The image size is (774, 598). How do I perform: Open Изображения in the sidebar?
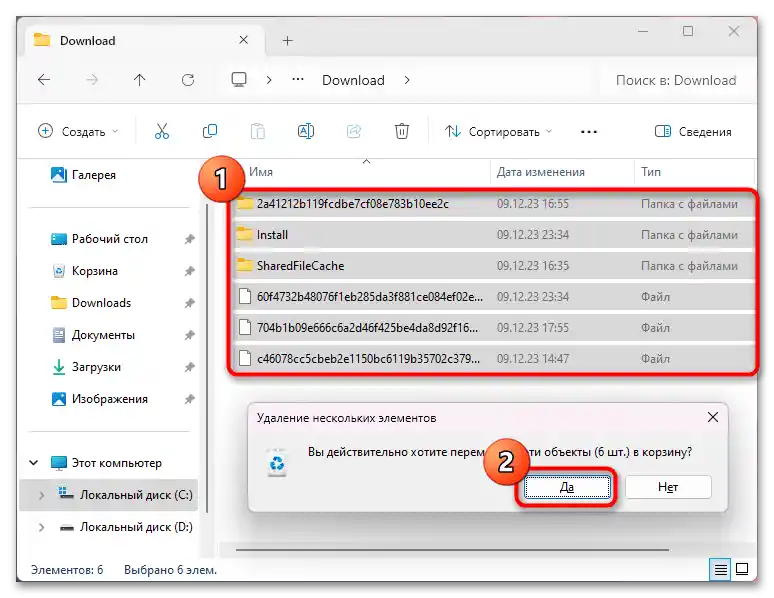[x=99, y=399]
